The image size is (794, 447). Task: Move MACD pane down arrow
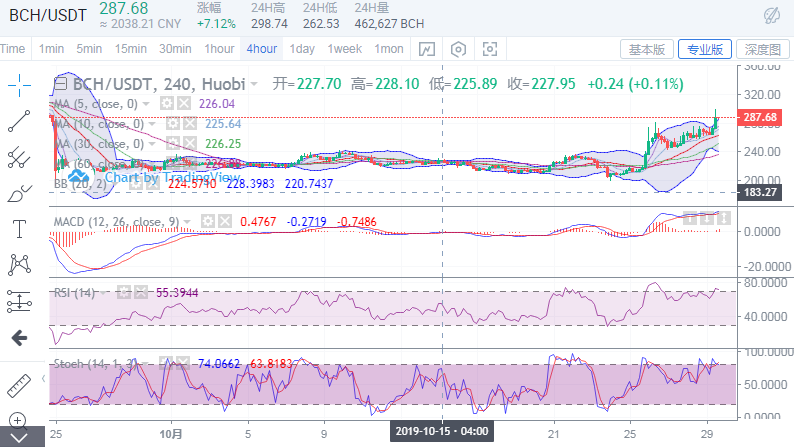[x=706, y=218]
